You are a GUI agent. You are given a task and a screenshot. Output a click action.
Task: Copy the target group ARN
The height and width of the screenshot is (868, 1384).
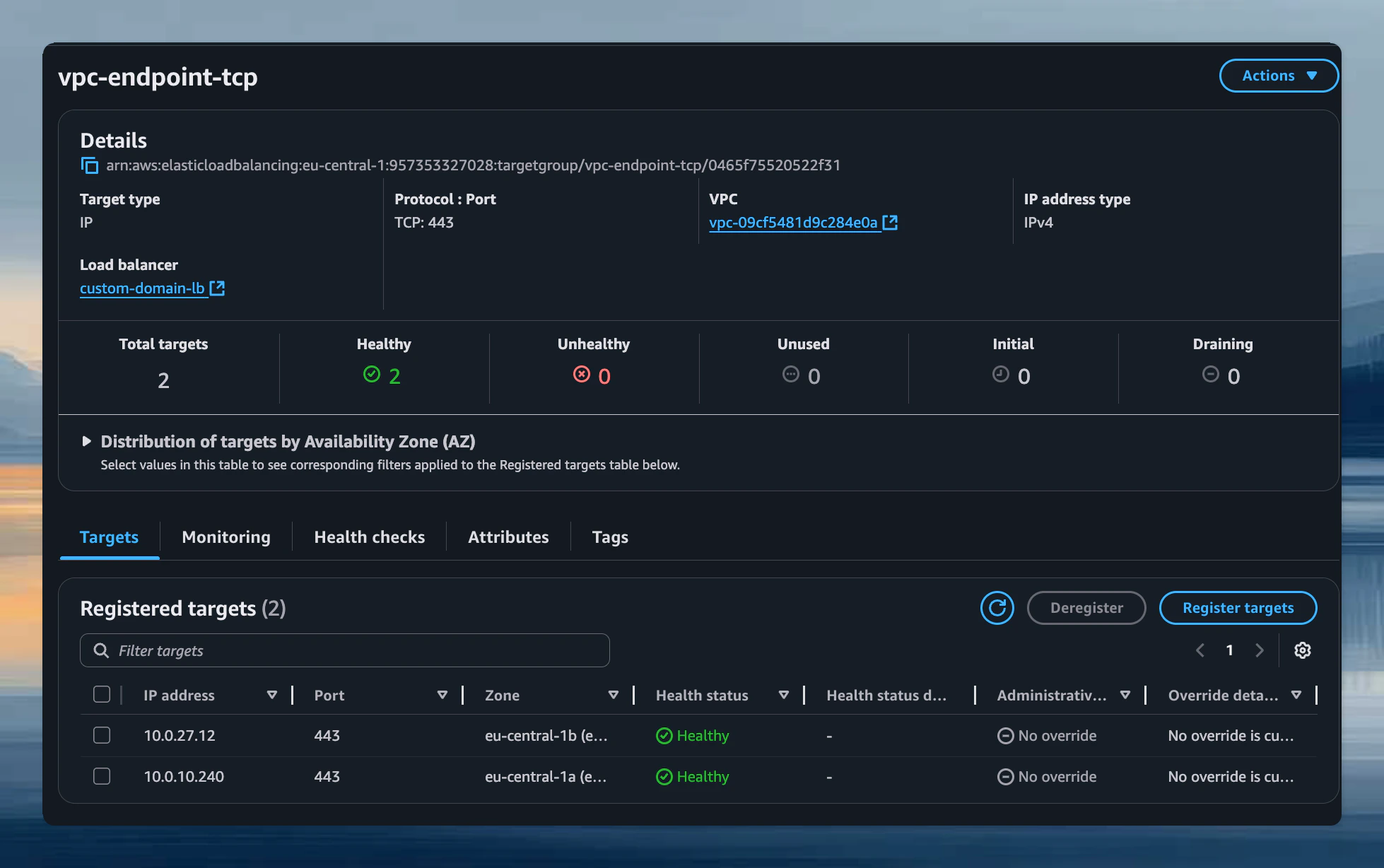point(89,165)
